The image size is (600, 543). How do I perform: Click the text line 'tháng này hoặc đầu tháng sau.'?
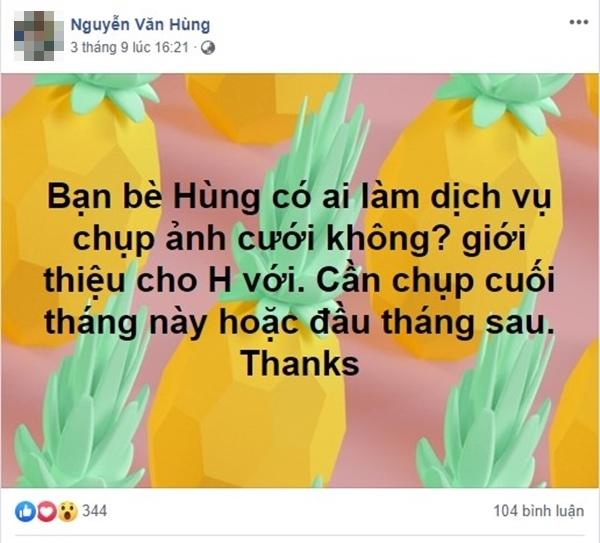pyautogui.click(x=299, y=322)
